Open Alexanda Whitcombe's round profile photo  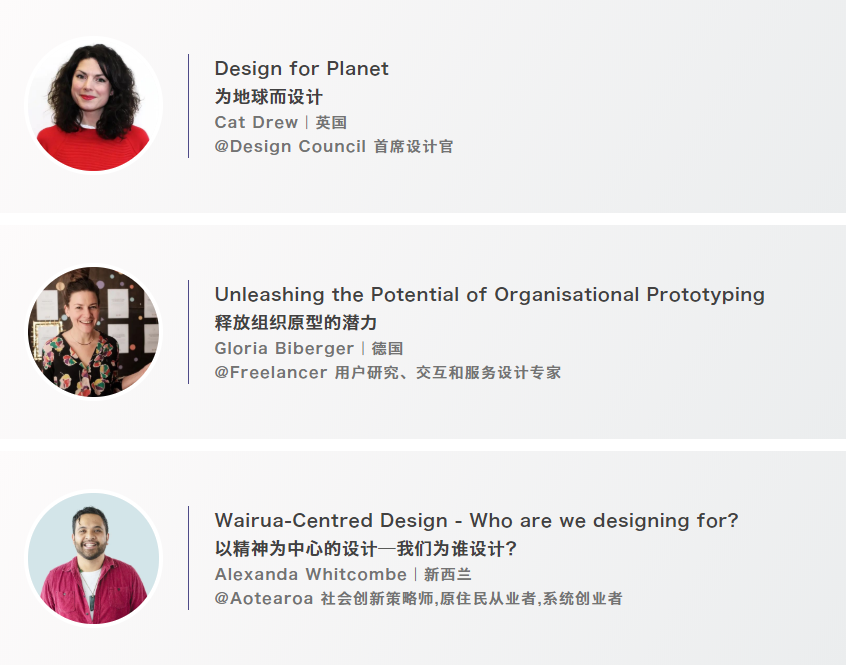click(x=94, y=558)
